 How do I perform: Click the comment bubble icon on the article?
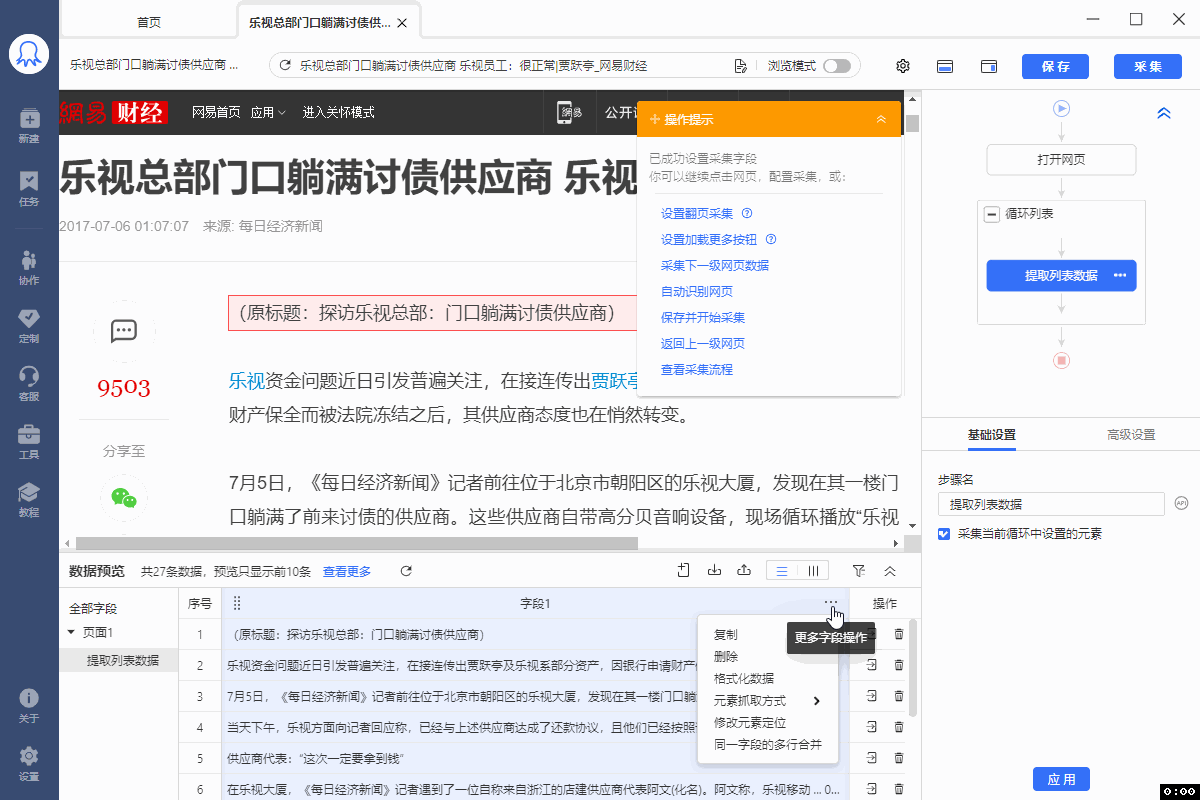point(124,330)
